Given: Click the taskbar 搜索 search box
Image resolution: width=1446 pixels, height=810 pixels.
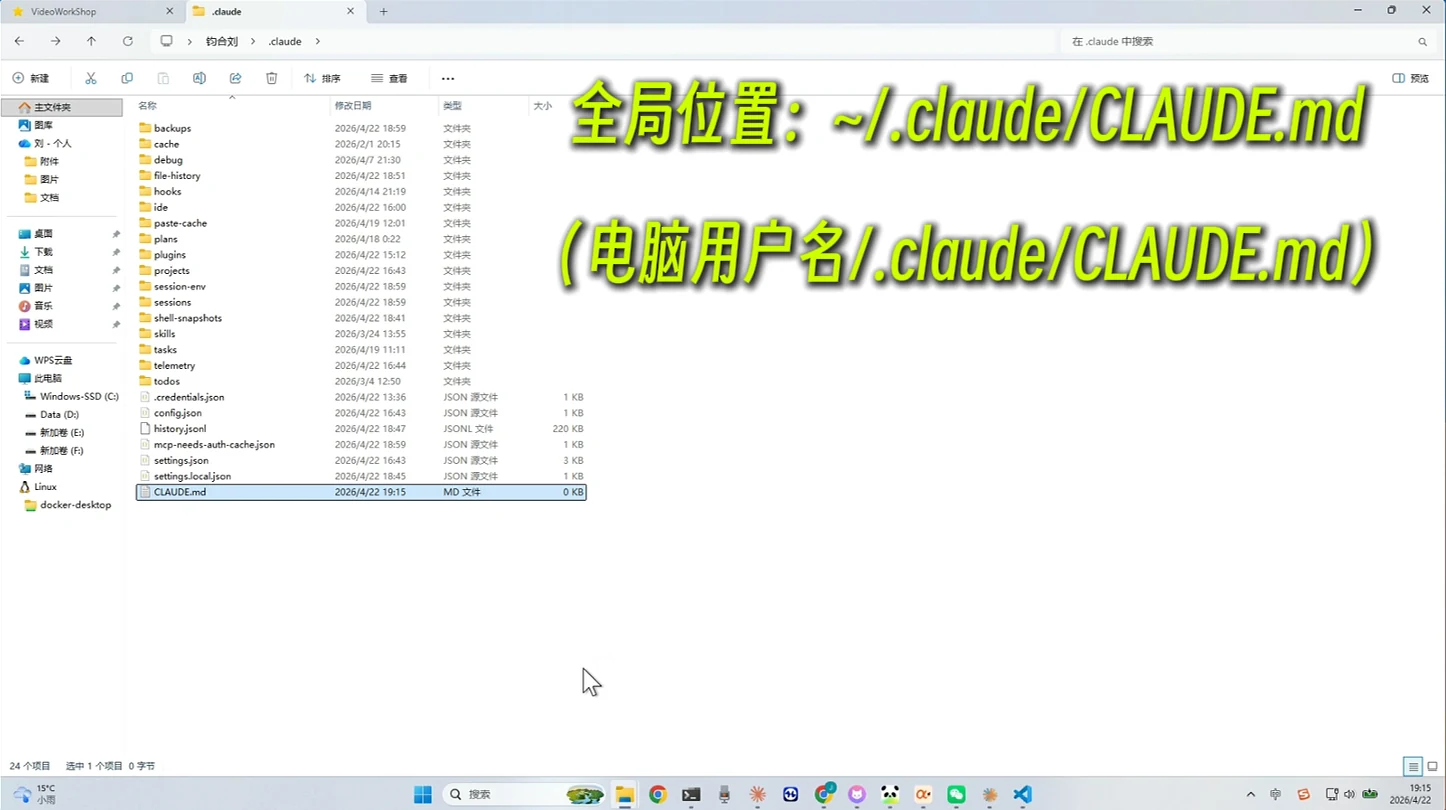Looking at the screenshot, I should click(x=524, y=794).
